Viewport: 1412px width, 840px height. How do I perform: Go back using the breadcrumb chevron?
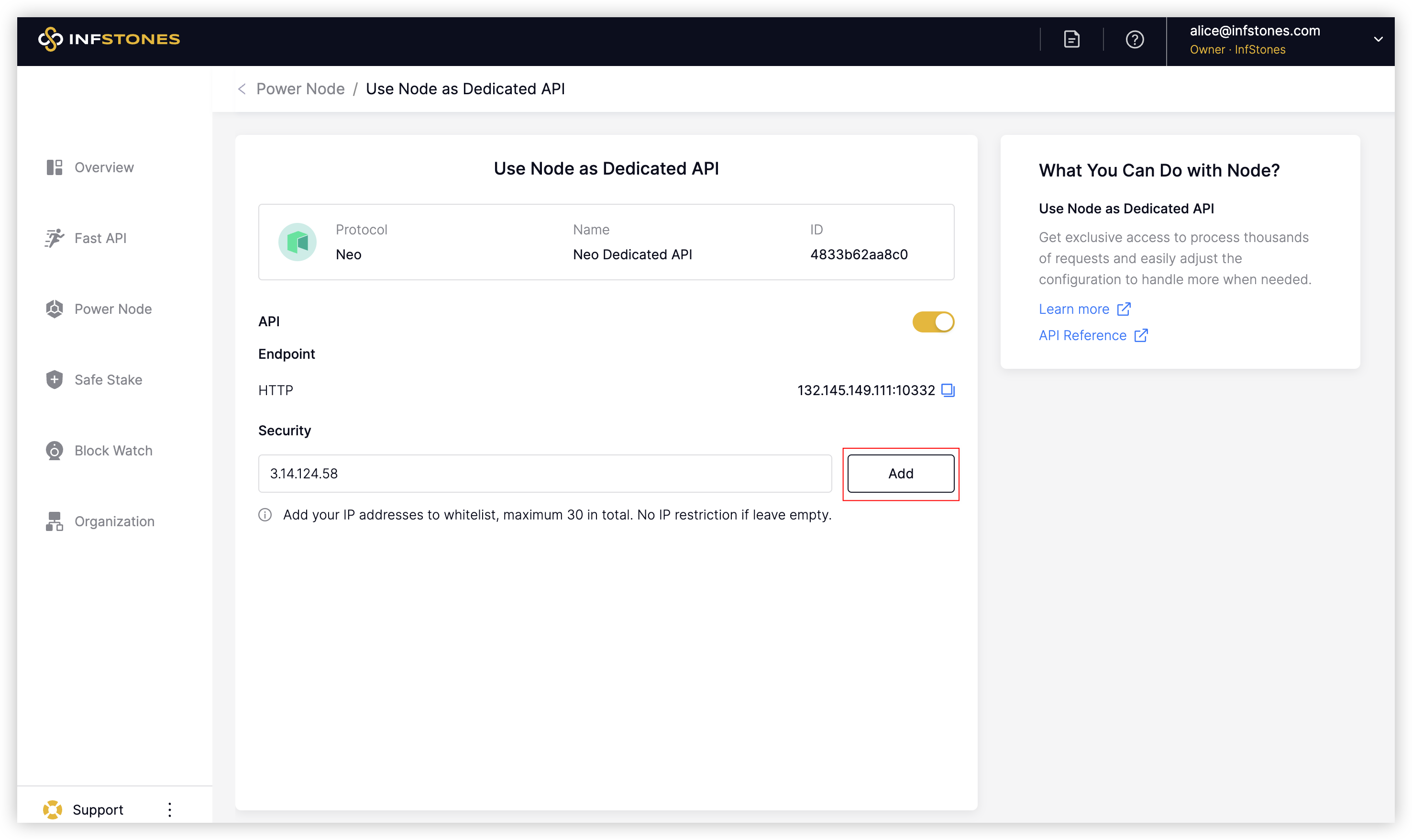pos(242,89)
